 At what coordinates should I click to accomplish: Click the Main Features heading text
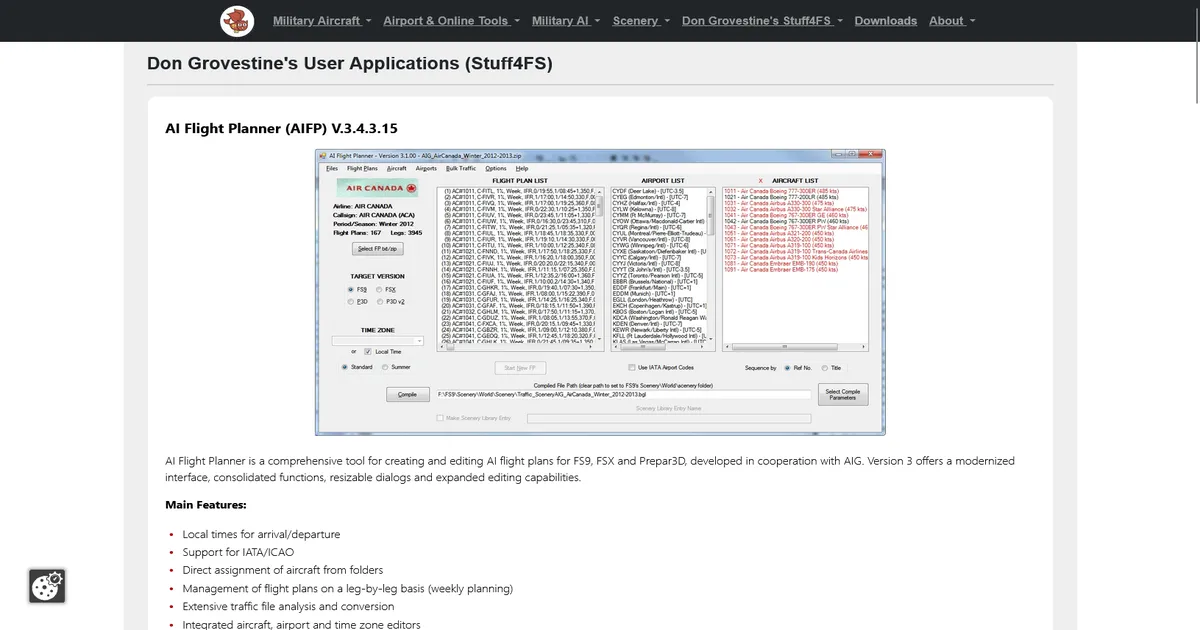click(x=206, y=505)
